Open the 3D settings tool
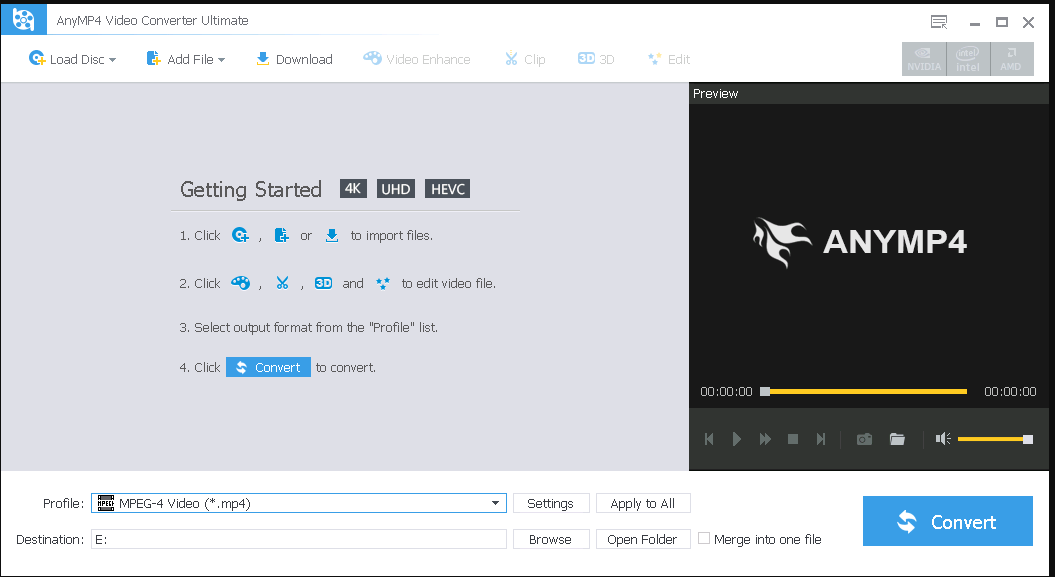The image size is (1055, 577). [x=596, y=59]
